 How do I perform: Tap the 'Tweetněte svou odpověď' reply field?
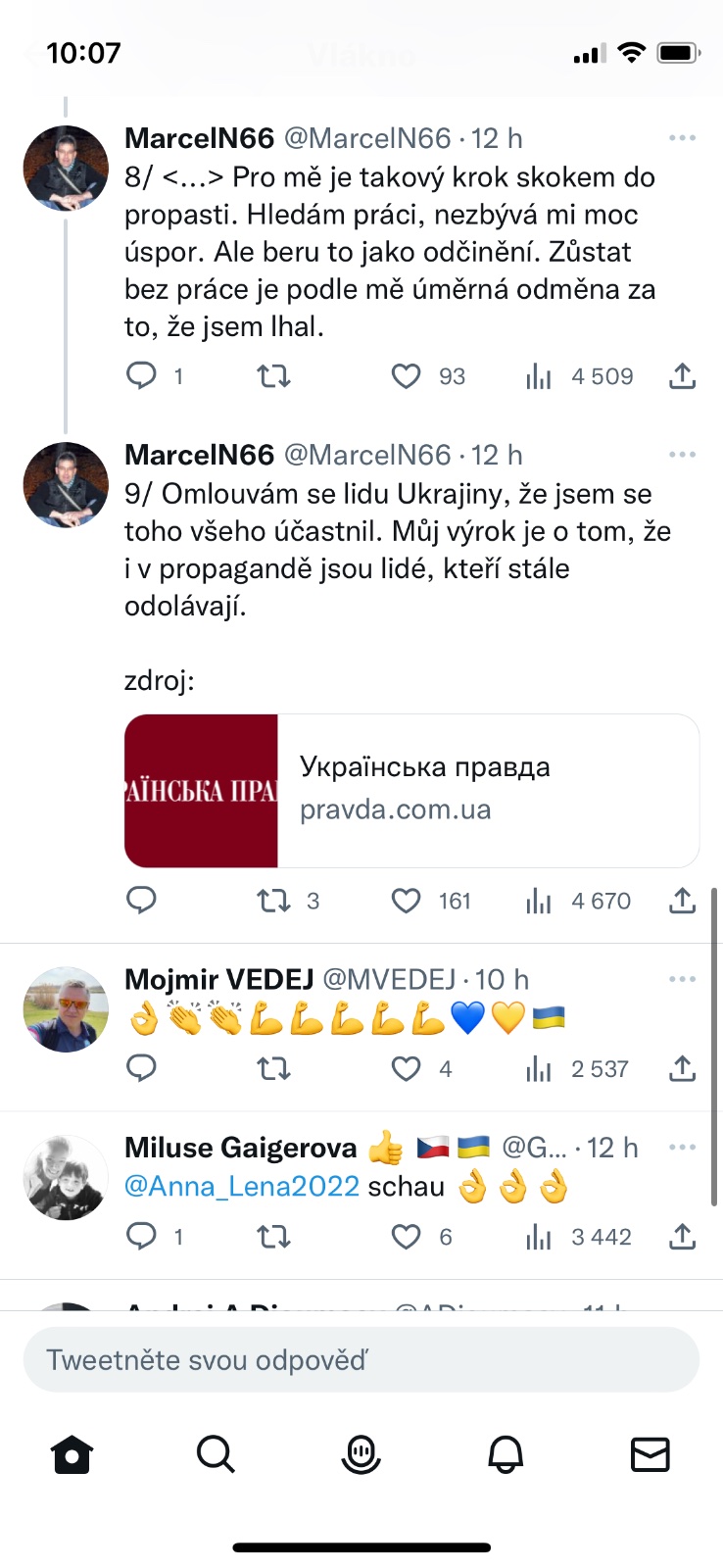[361, 1360]
